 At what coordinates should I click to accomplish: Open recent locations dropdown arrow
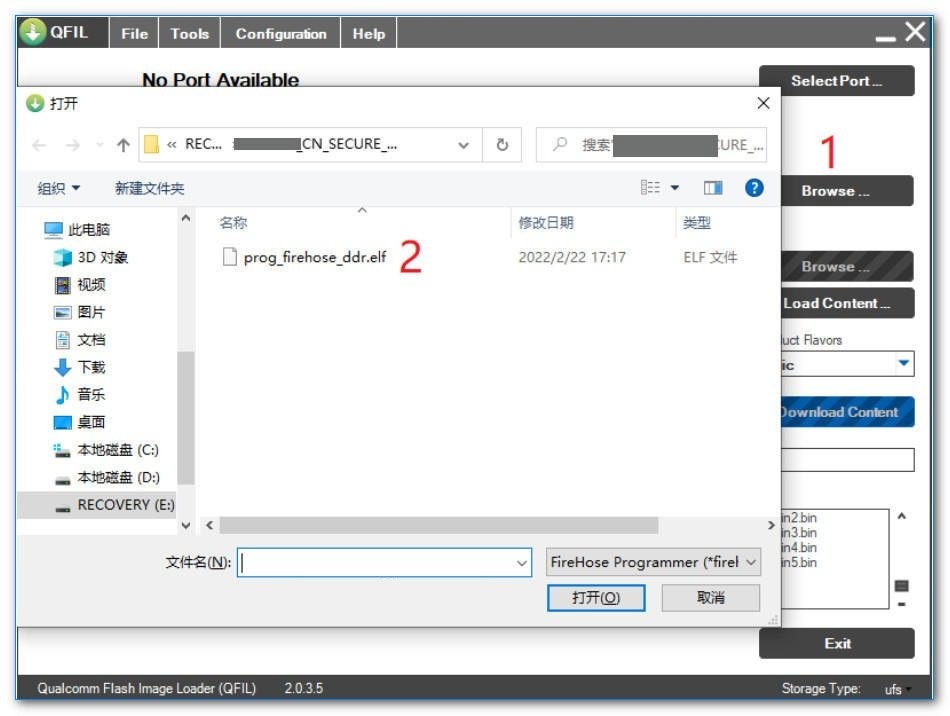click(99, 145)
